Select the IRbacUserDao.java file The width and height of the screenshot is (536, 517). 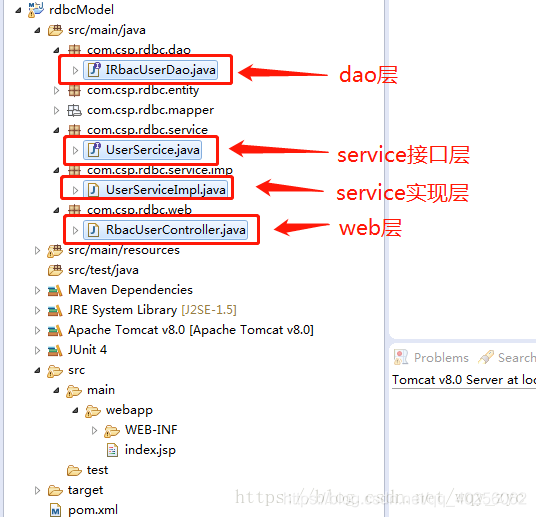(x=150, y=70)
